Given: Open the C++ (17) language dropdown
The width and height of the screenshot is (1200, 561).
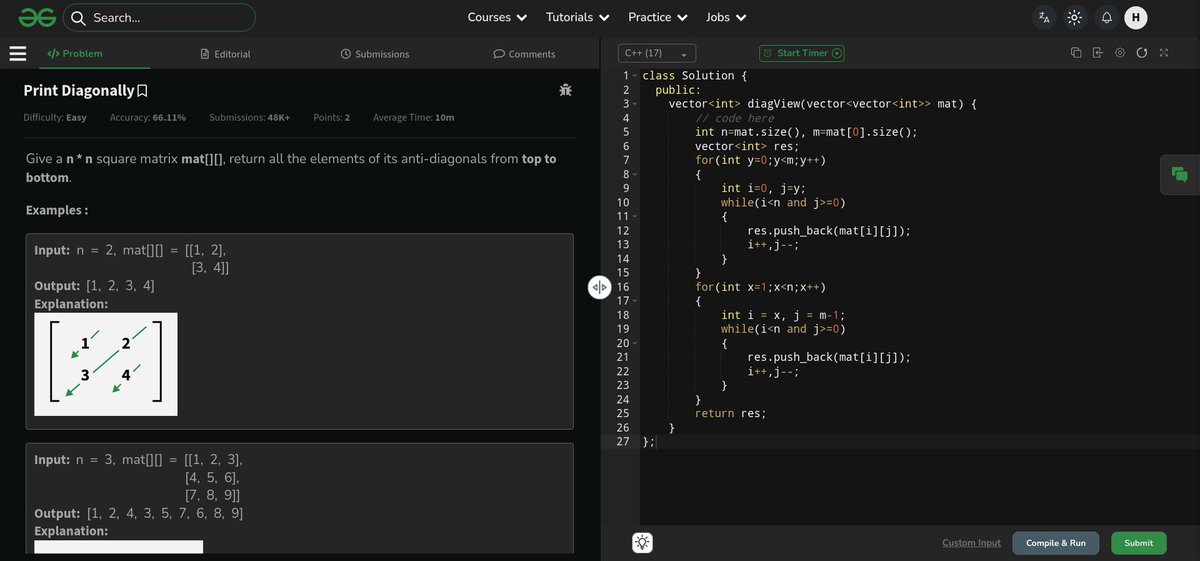Looking at the screenshot, I should pos(657,53).
